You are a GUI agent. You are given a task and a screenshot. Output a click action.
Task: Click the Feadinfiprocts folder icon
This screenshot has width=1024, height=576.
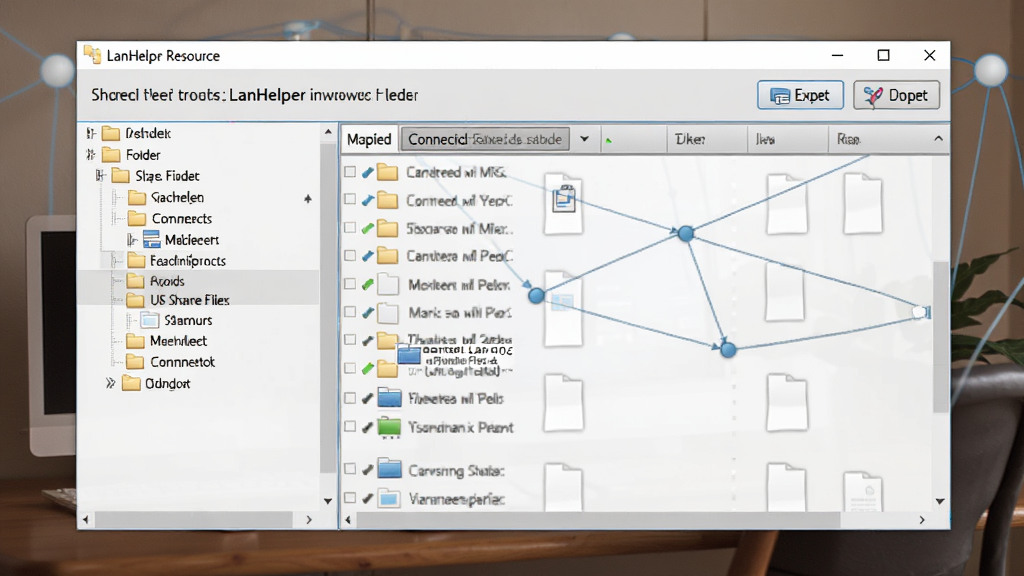tap(136, 261)
